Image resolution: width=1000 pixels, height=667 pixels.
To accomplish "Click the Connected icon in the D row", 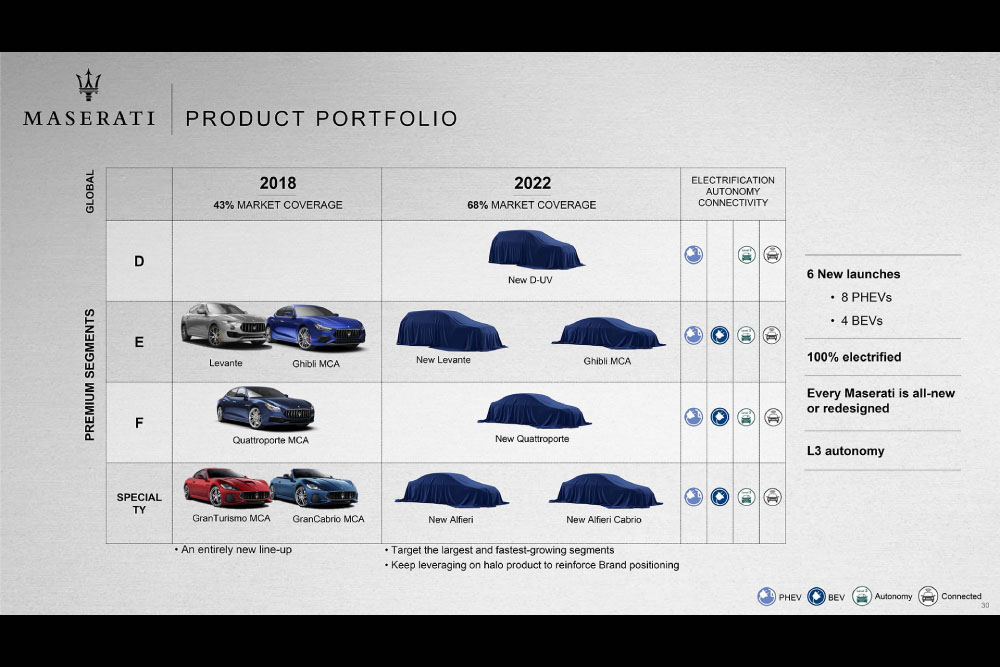I will [772, 254].
